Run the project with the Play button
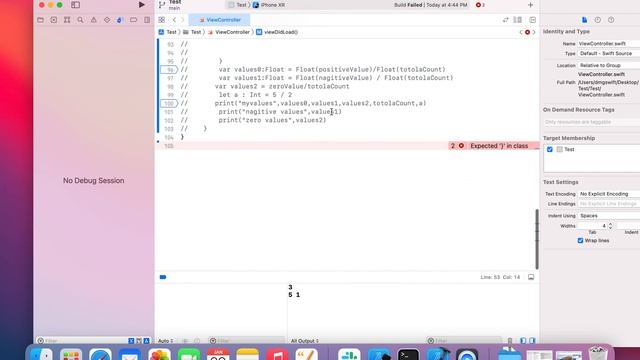The width and height of the screenshot is (640, 360). [x=142, y=5]
